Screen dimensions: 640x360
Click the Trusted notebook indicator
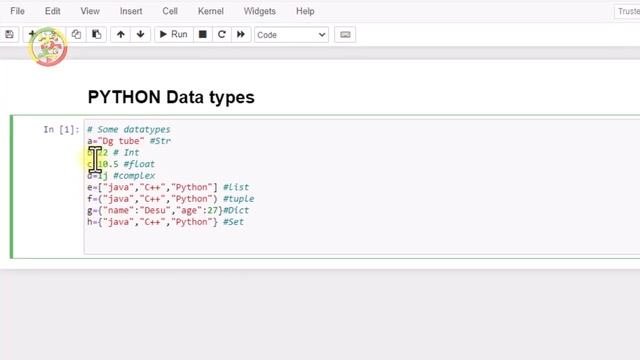627,11
